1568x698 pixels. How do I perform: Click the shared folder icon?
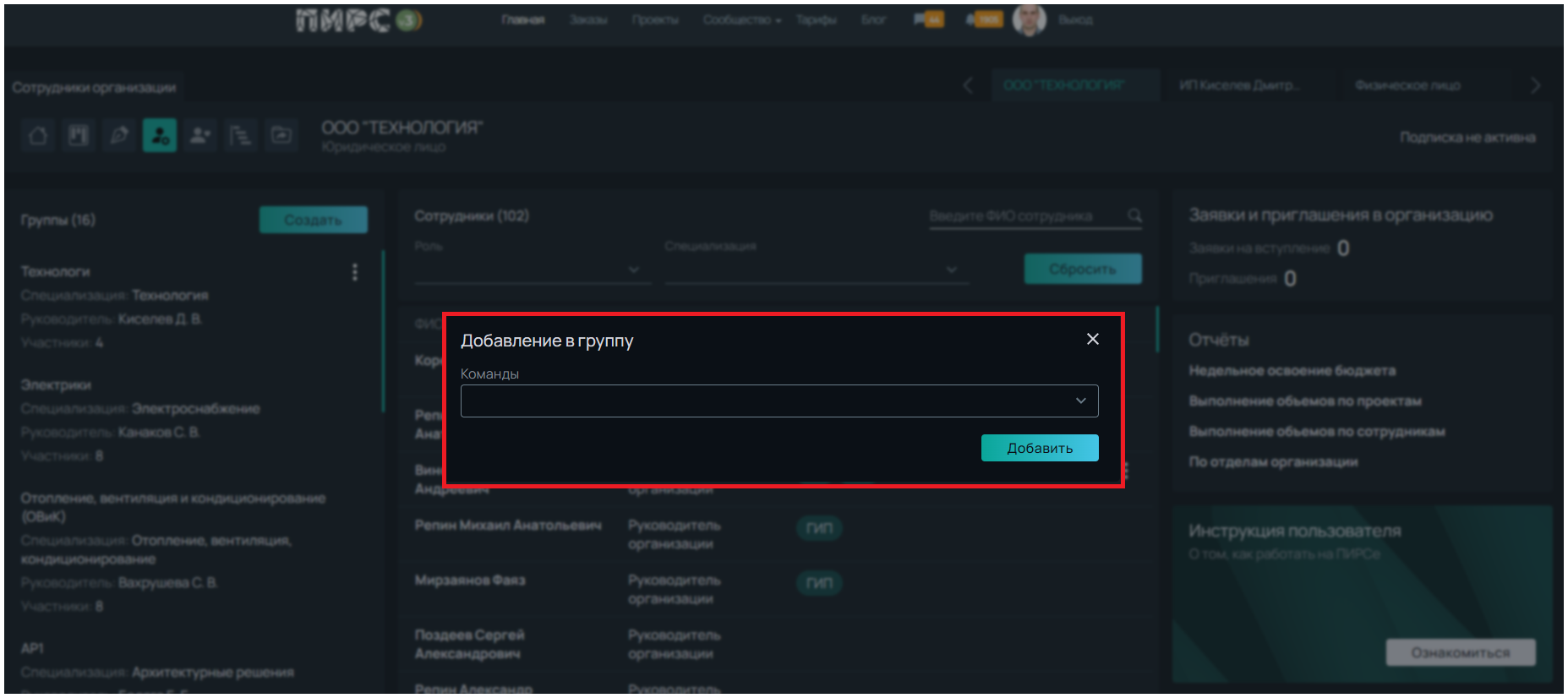(281, 135)
